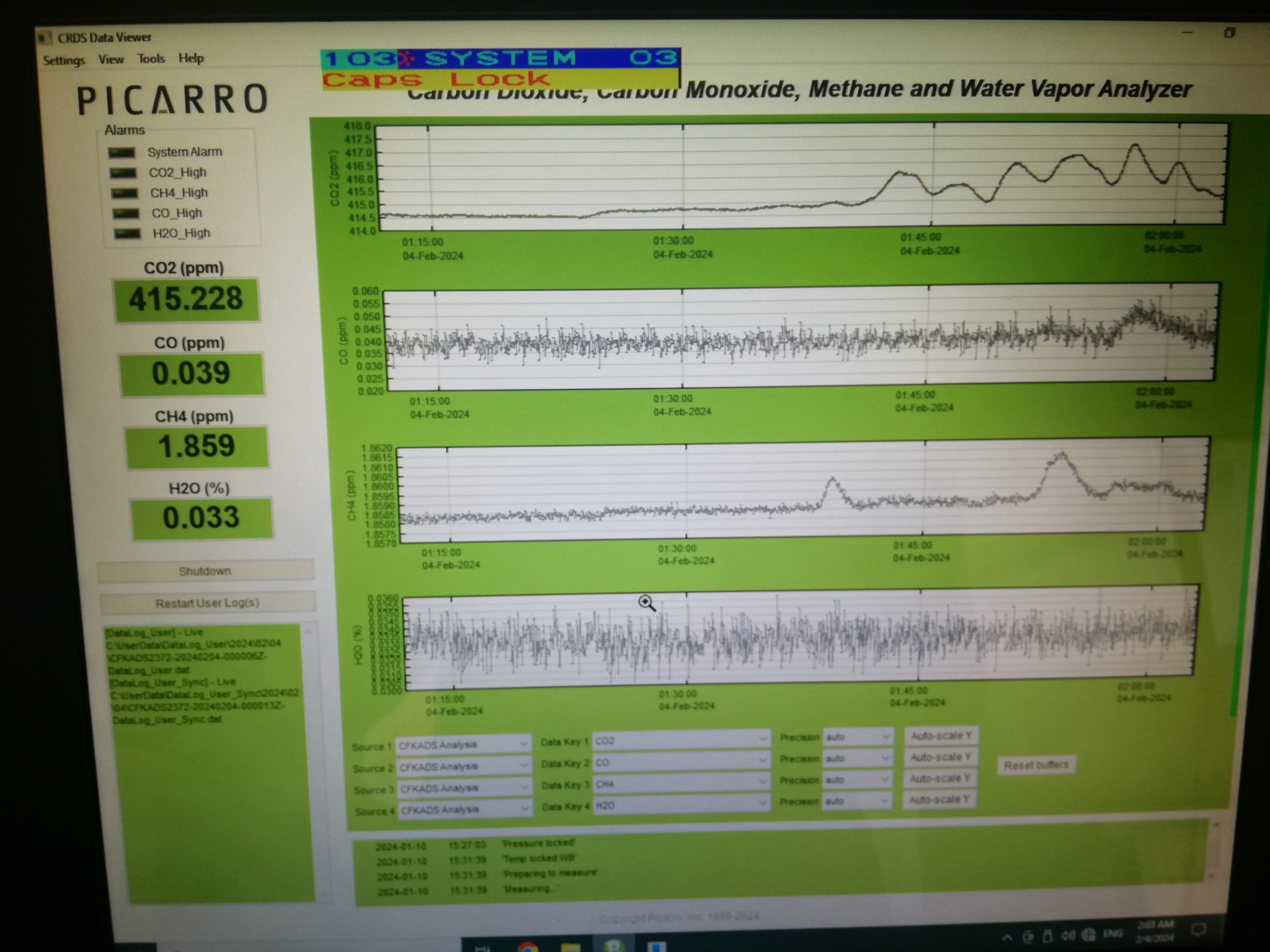
Task: Click the CH4_High alarm LED
Action: click(124, 193)
